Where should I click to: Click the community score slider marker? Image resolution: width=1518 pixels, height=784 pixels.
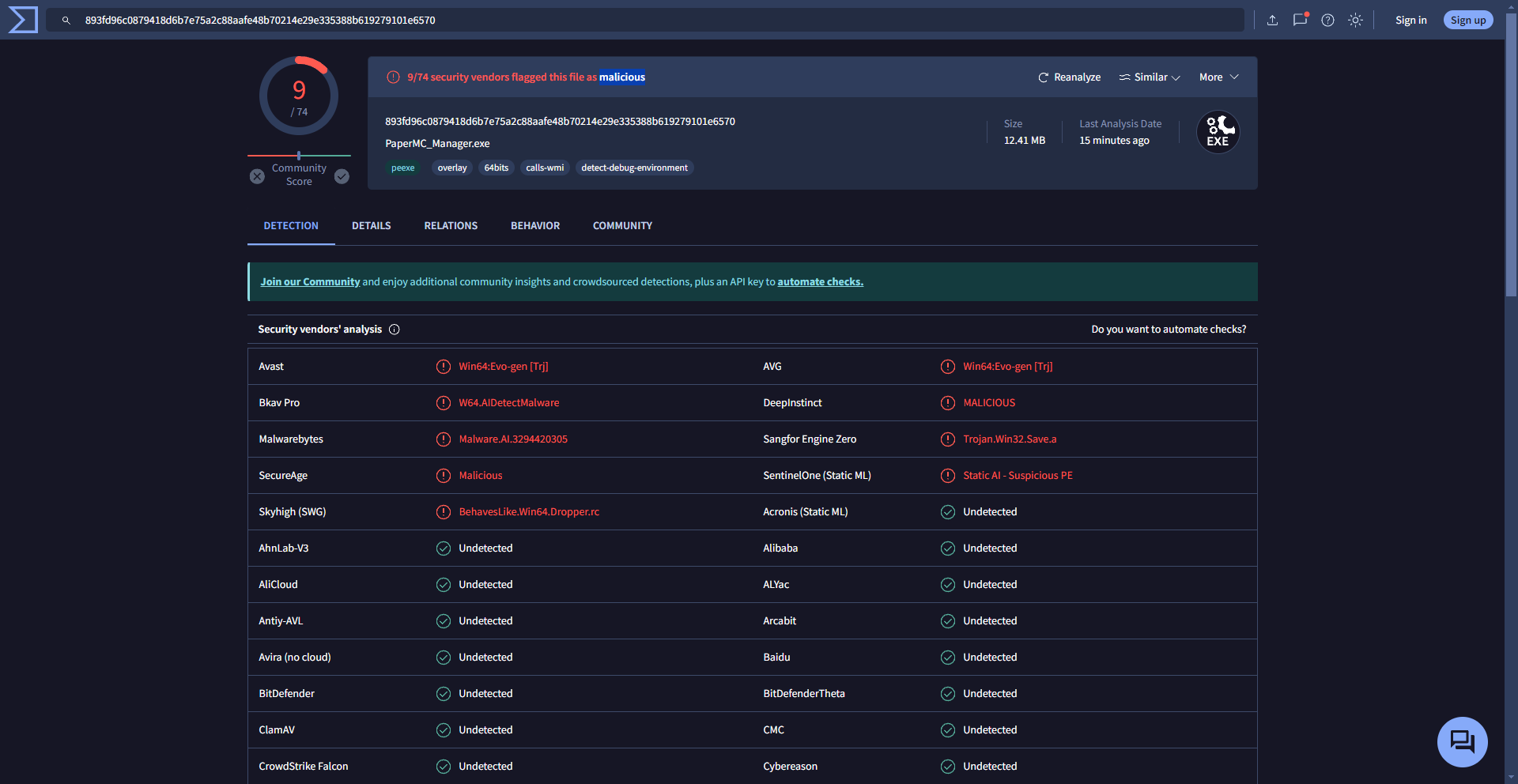point(299,156)
